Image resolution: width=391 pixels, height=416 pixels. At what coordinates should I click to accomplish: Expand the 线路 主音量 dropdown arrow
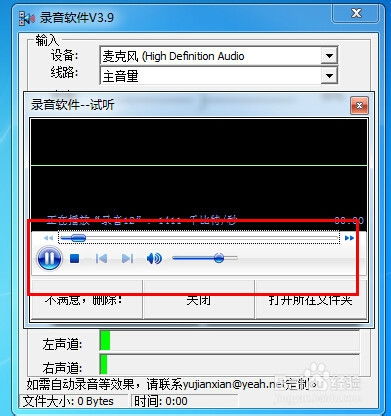(329, 76)
